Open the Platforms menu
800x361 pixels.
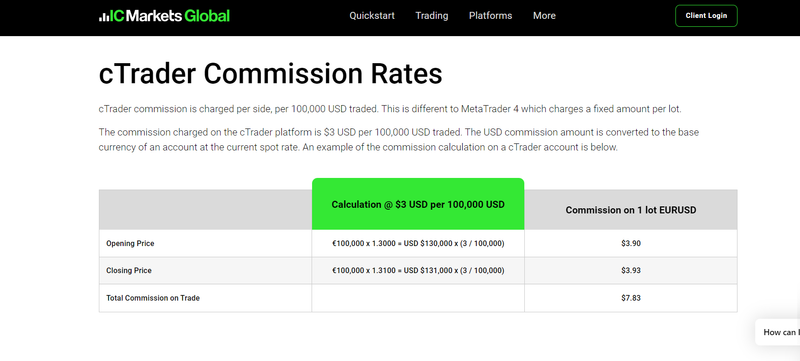click(490, 16)
